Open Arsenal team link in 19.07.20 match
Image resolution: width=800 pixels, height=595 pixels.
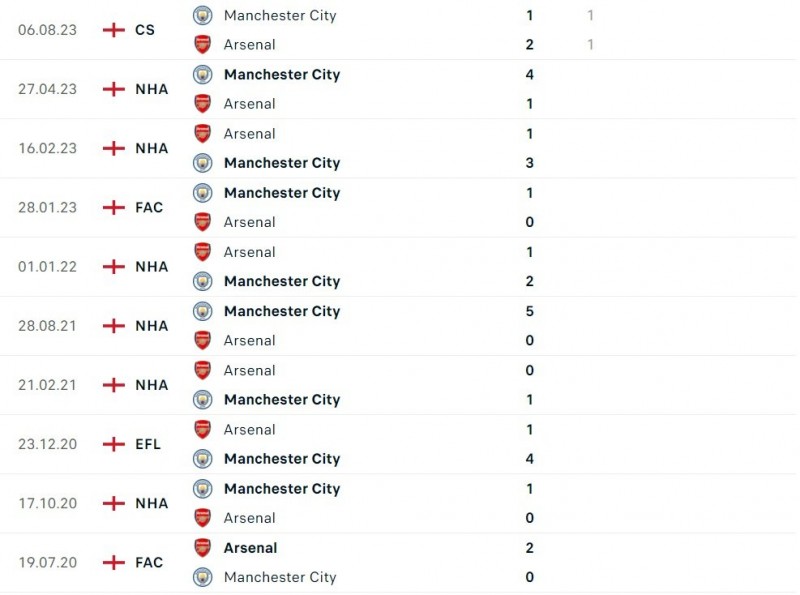coord(250,547)
